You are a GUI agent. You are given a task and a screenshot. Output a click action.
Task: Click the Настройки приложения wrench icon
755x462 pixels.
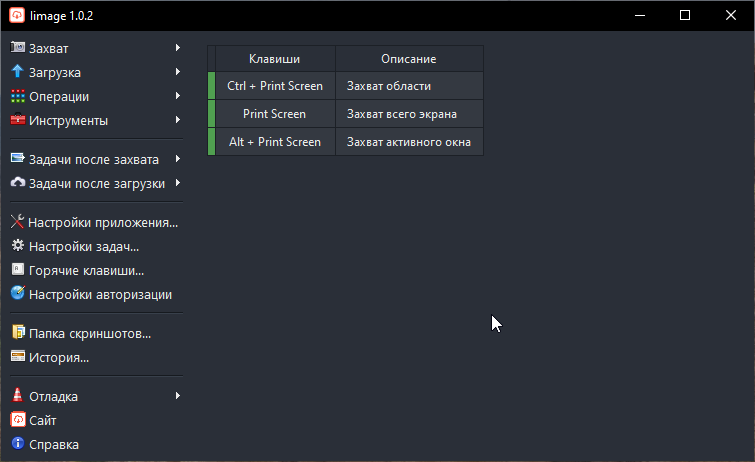(17, 222)
